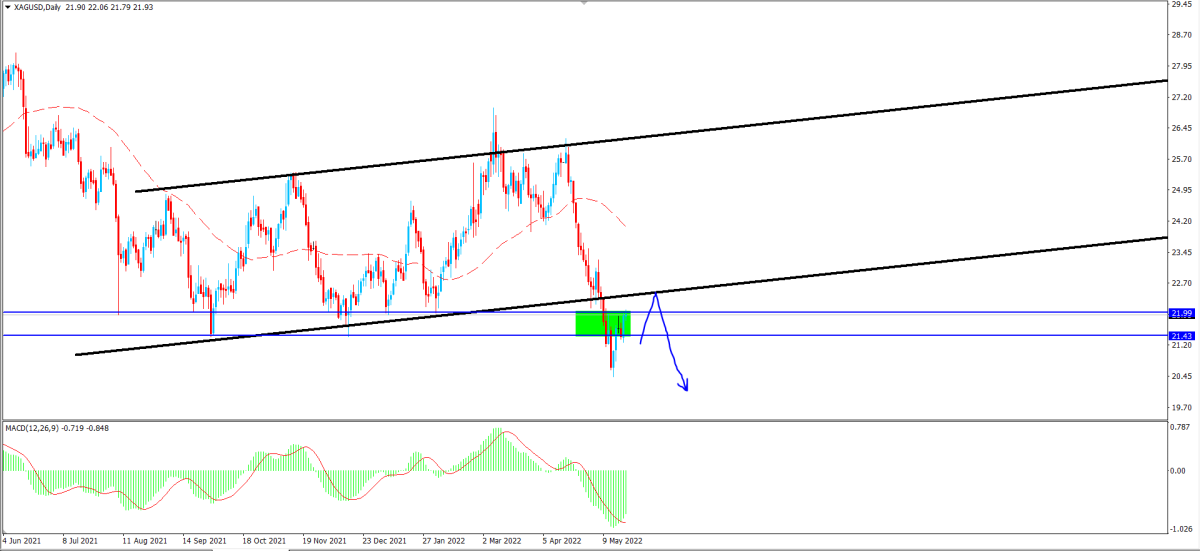The height and width of the screenshot is (551, 1200).
Task: Click the XAGUSD,Daily chart title text
Action: coord(38,7)
